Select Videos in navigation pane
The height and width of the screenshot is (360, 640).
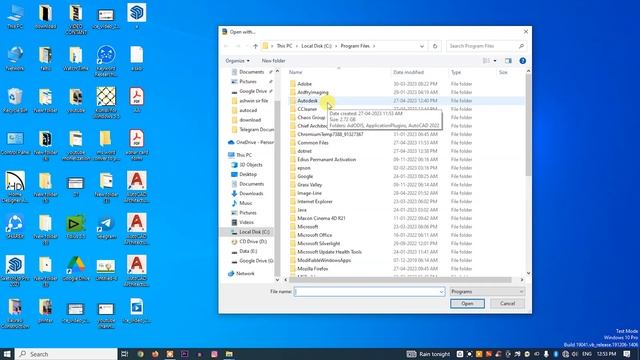click(246, 222)
